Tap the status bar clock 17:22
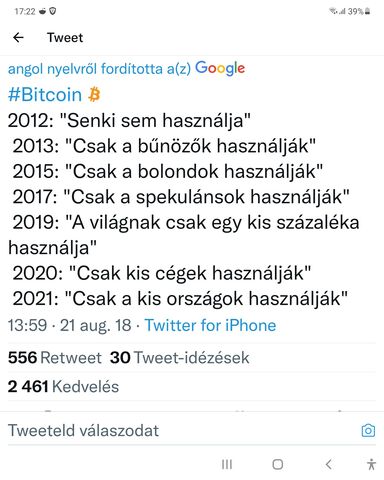 [x=25, y=11]
